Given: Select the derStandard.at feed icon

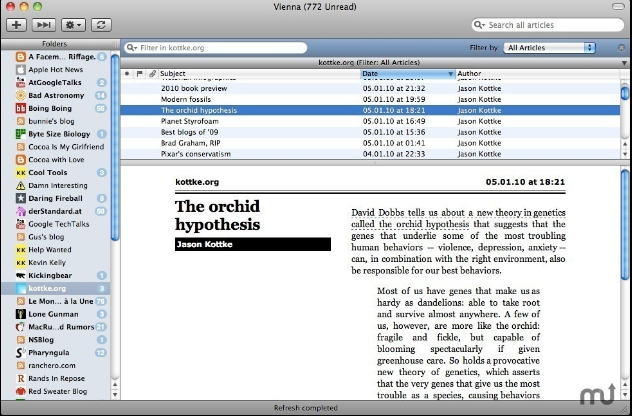Looking at the screenshot, I should 21,211.
